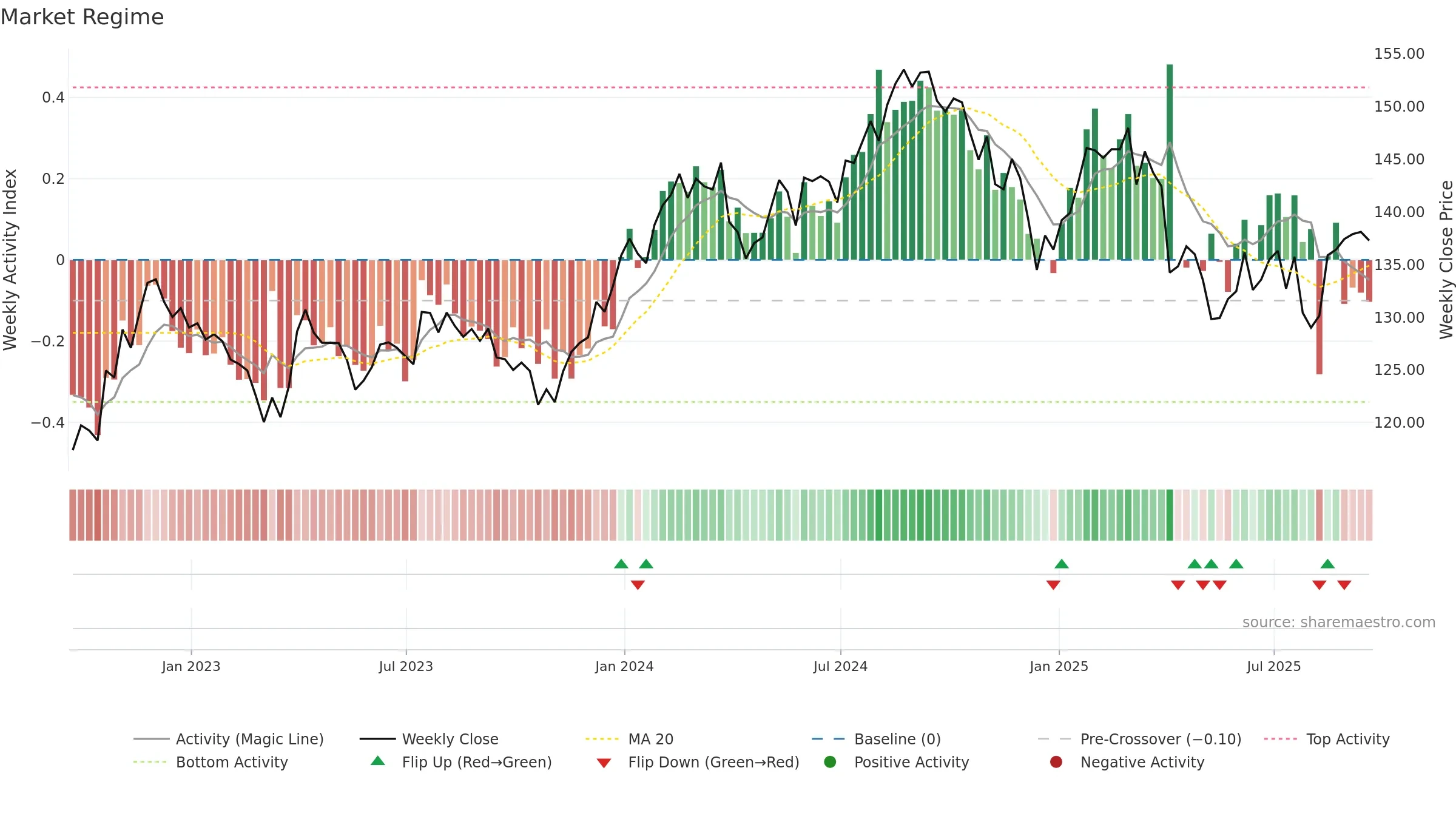Click the 0.4 activity axis tick
This screenshot has width=1456, height=819.
click(53, 98)
